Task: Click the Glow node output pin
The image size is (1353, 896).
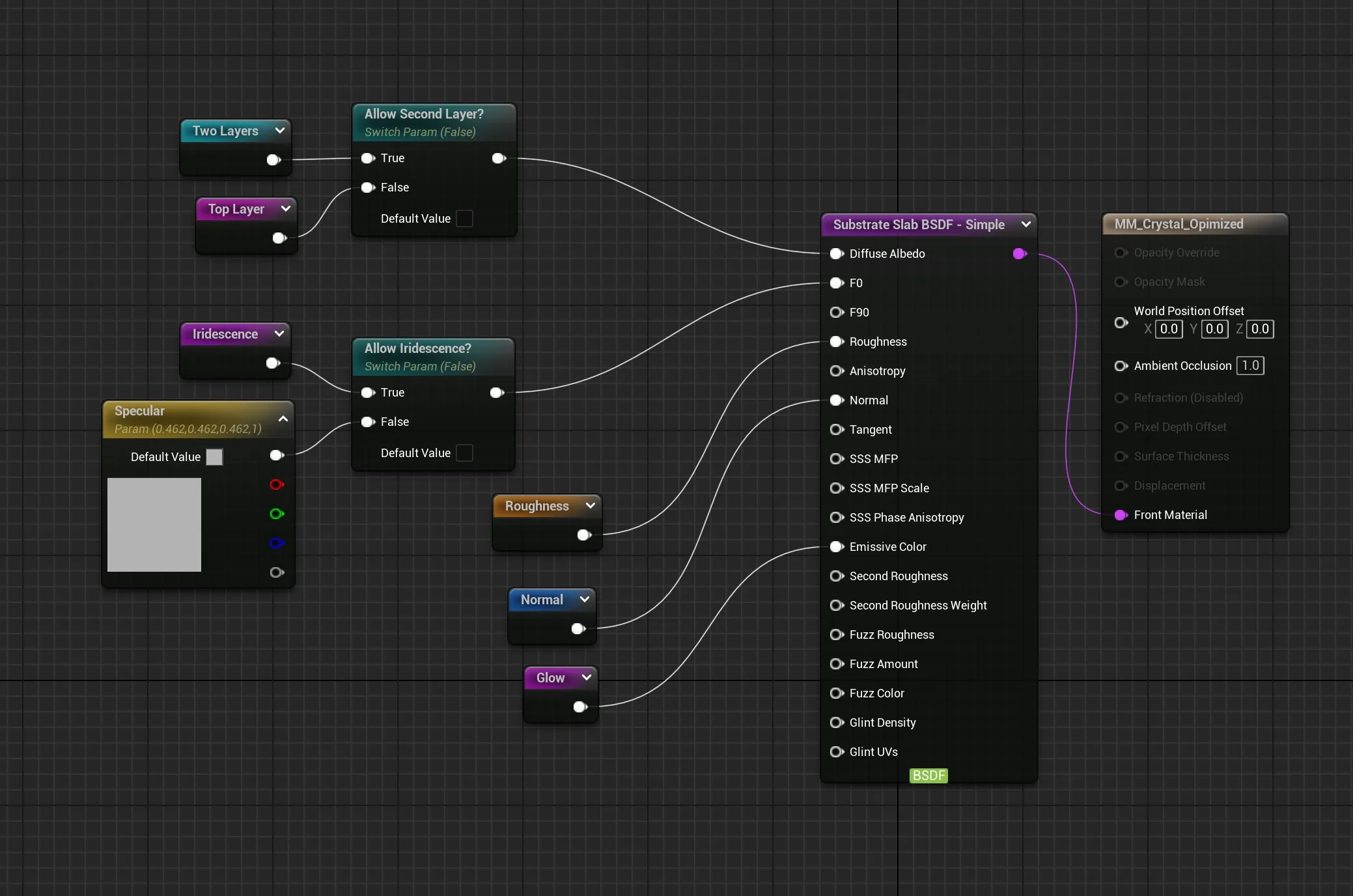Action: tap(580, 707)
